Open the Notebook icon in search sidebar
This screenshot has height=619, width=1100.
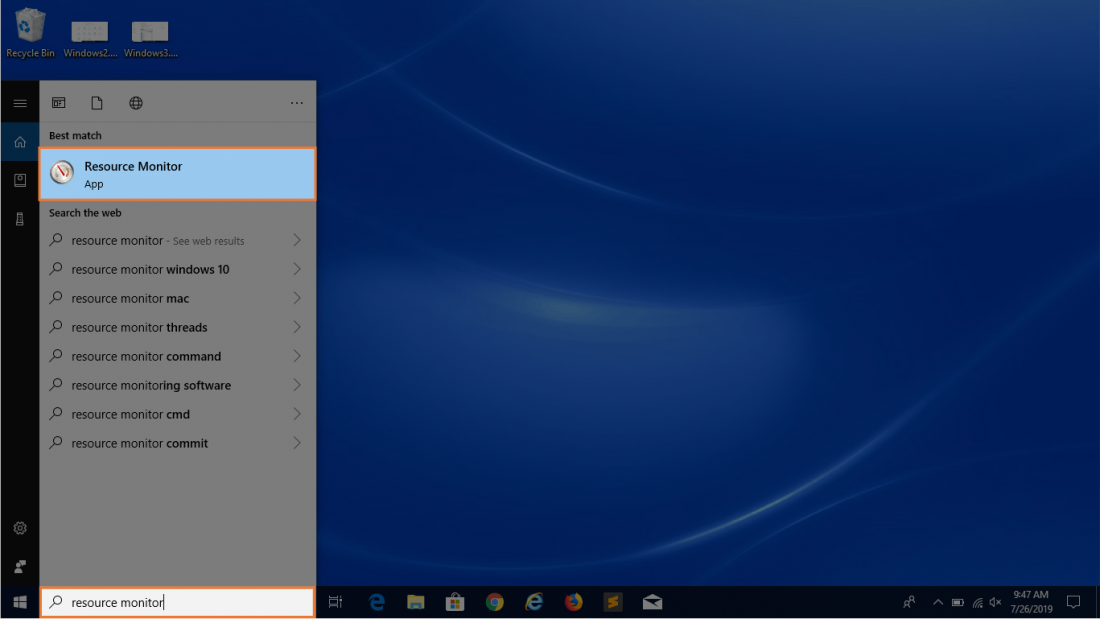click(20, 180)
